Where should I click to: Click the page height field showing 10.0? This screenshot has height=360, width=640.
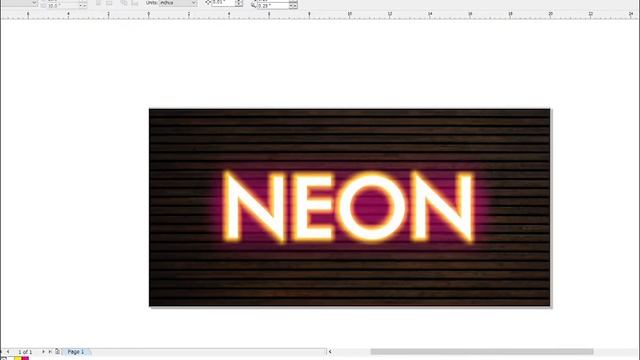click(x=63, y=6)
